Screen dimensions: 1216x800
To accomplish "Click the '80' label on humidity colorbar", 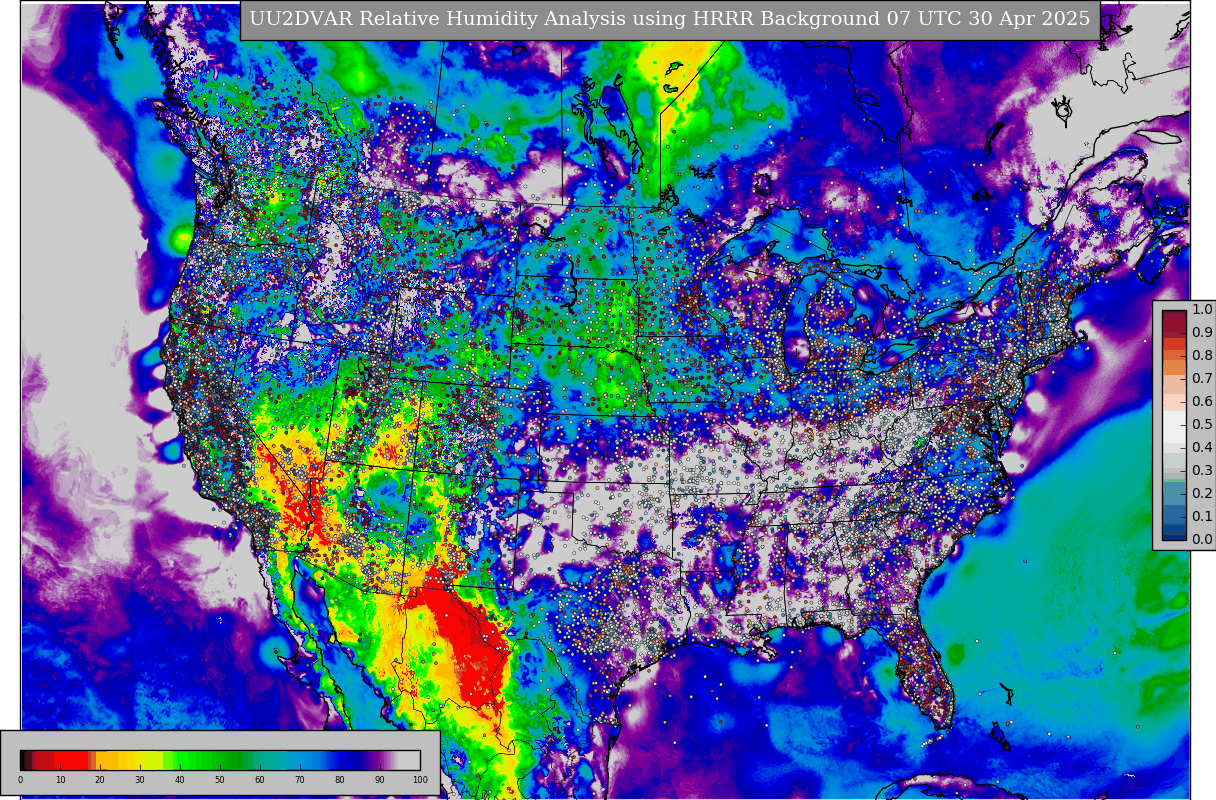I will tap(340, 780).
